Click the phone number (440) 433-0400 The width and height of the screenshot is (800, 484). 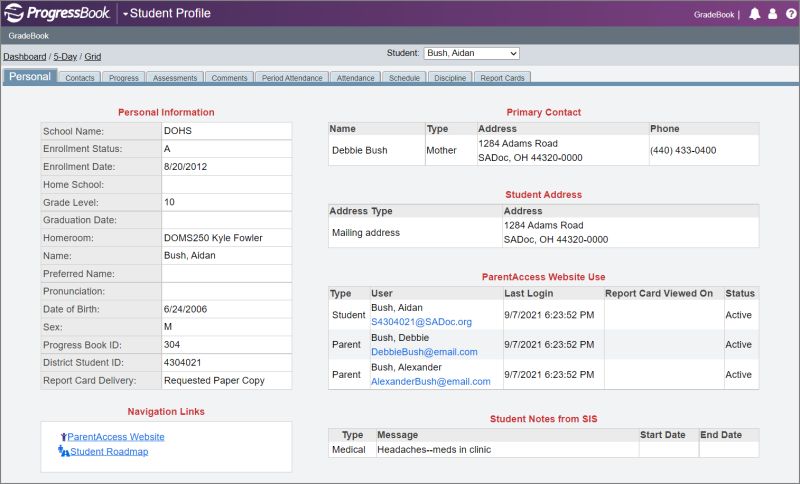click(683, 150)
